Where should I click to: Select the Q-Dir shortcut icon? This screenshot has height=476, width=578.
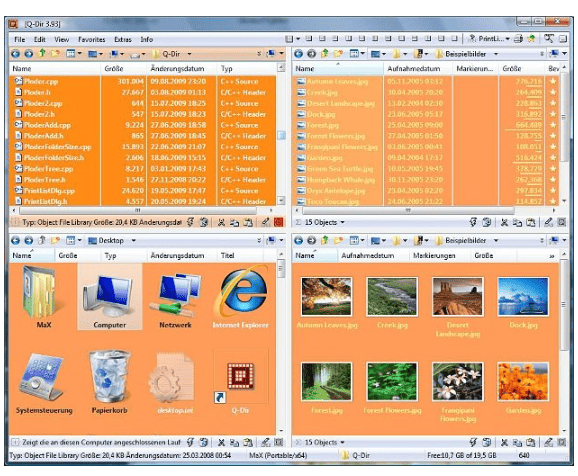241,382
